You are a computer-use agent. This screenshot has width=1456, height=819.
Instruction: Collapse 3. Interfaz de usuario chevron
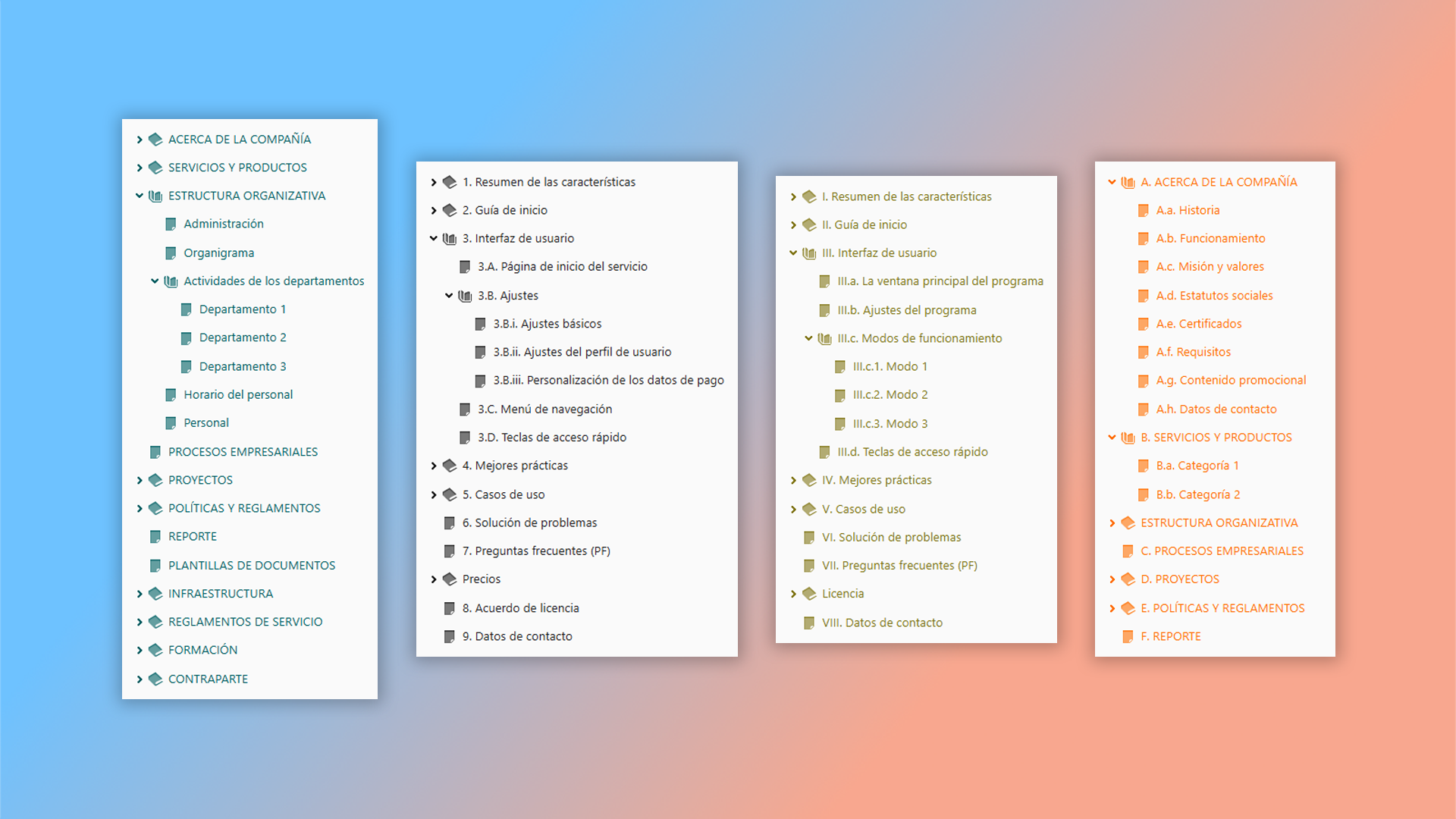pyautogui.click(x=434, y=238)
